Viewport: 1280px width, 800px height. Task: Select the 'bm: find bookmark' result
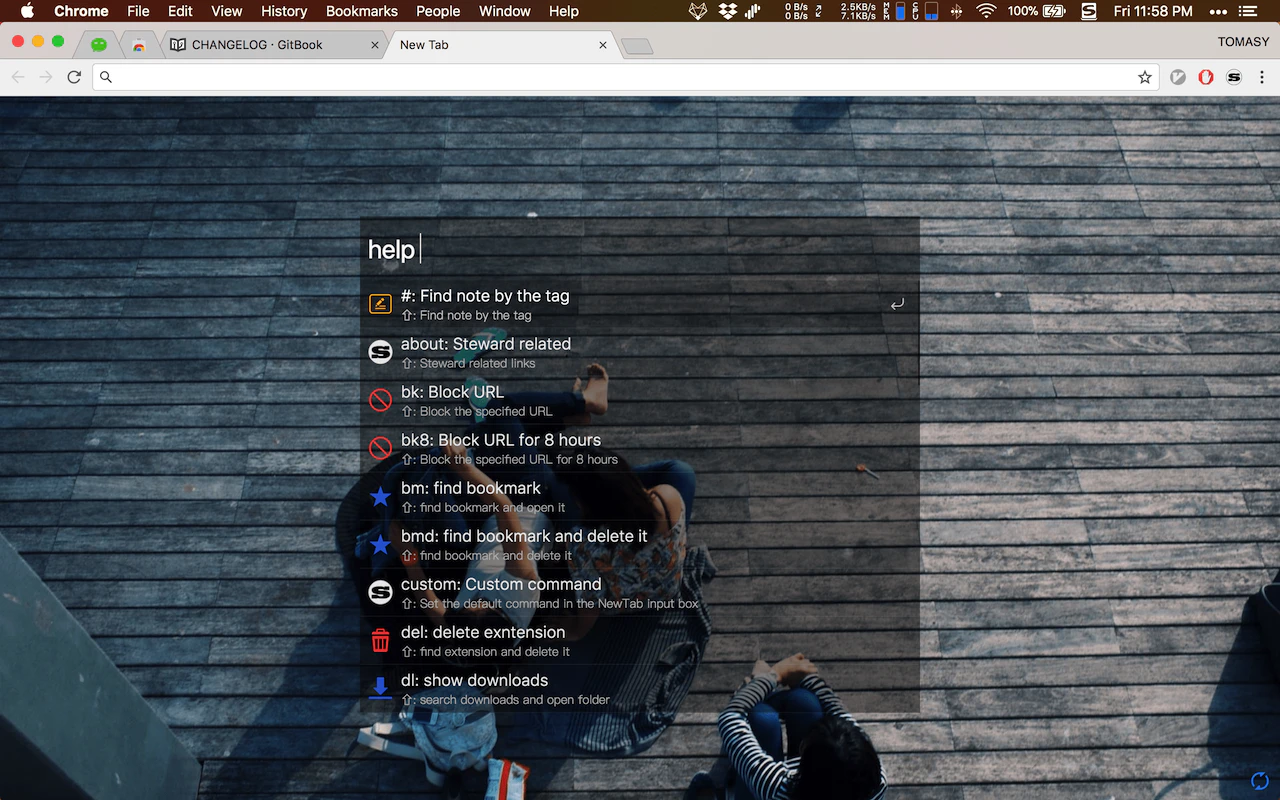[x=640, y=496]
